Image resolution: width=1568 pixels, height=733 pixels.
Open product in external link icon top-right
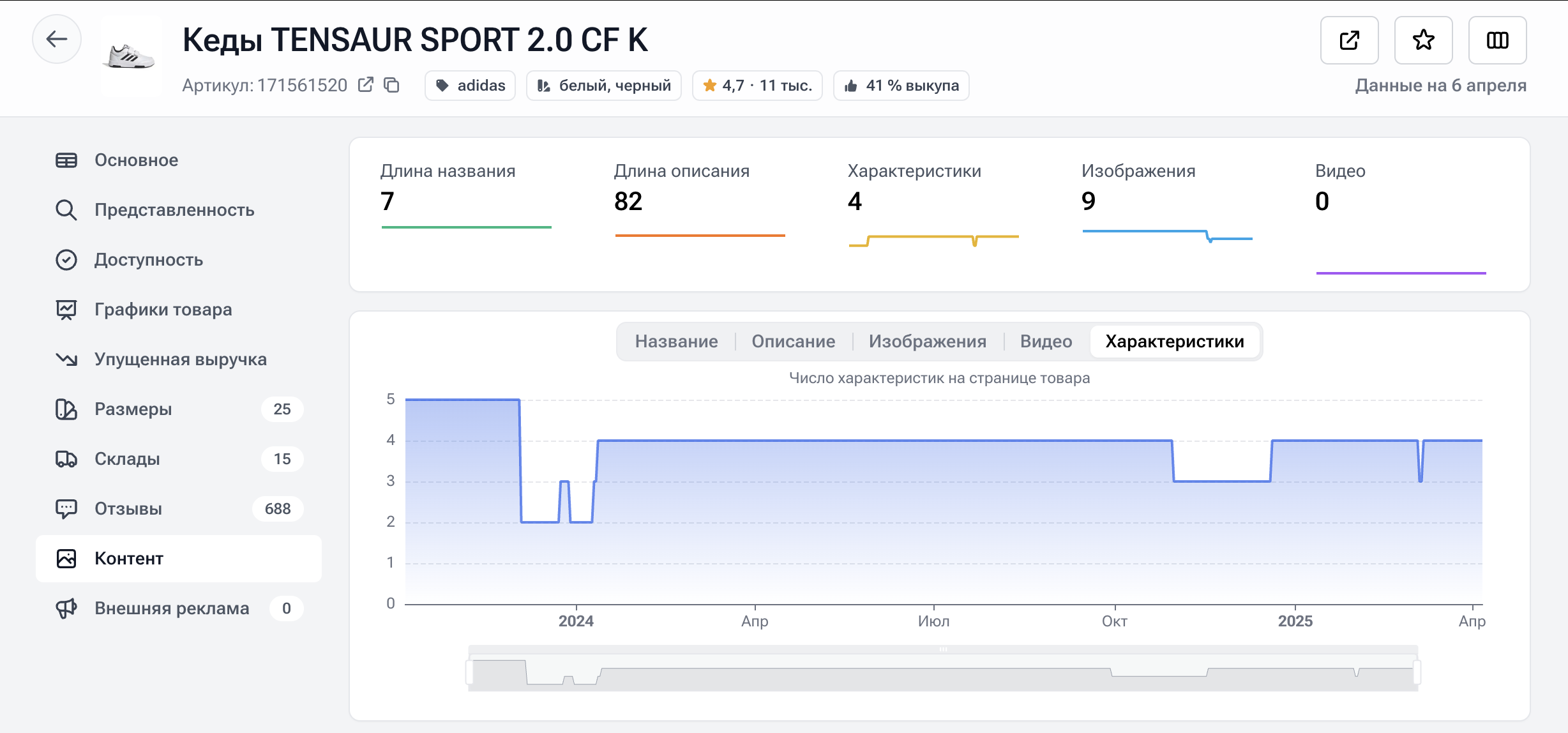point(1349,40)
